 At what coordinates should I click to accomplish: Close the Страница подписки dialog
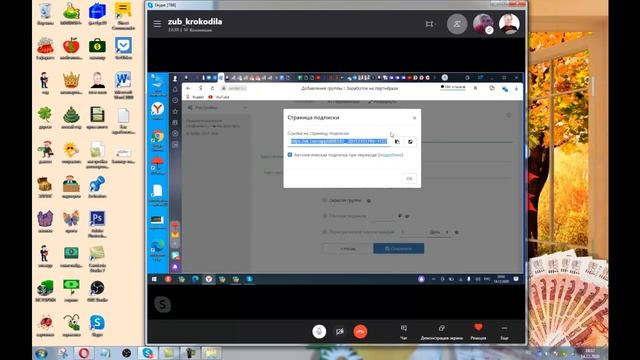tap(414, 118)
